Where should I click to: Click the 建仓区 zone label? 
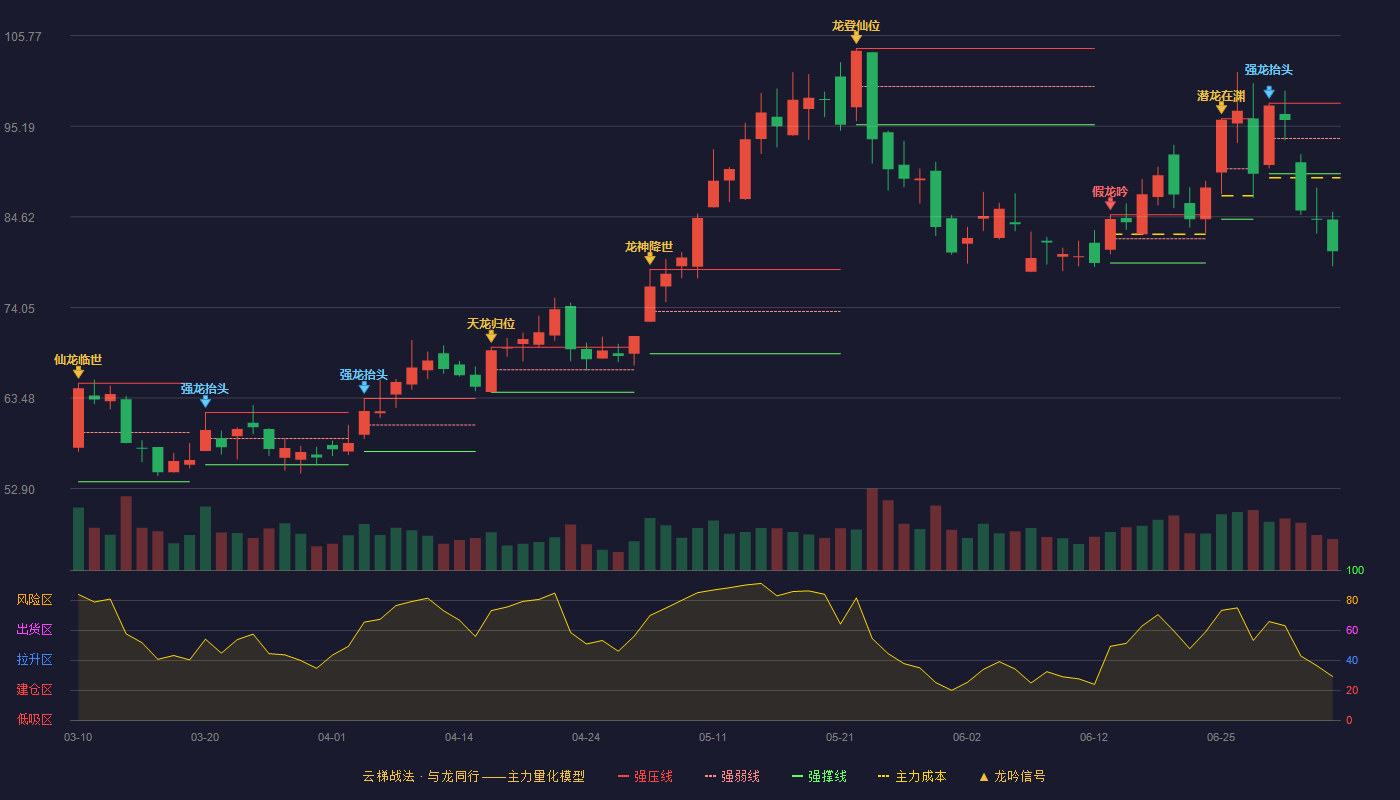34,690
